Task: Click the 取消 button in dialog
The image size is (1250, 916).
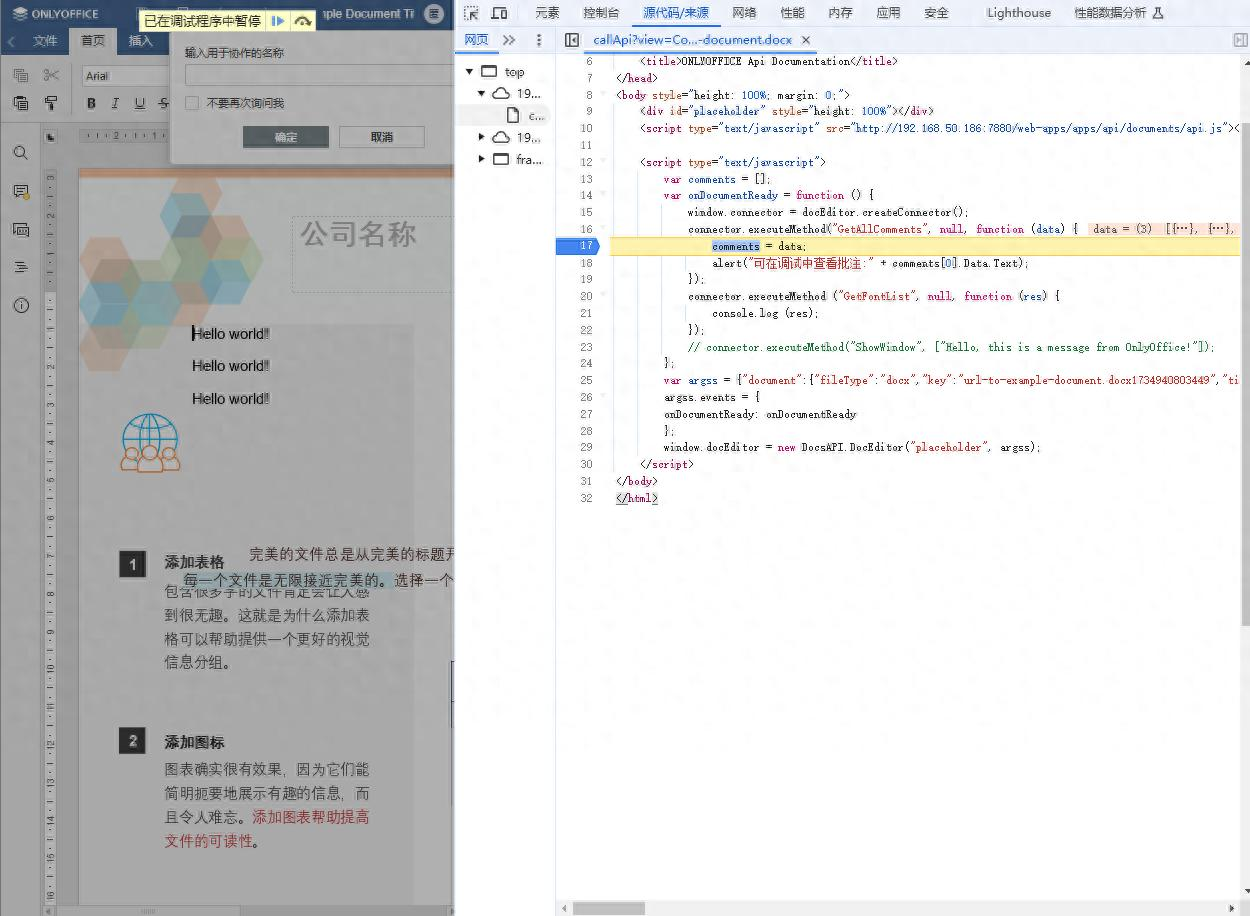Action: click(382, 137)
